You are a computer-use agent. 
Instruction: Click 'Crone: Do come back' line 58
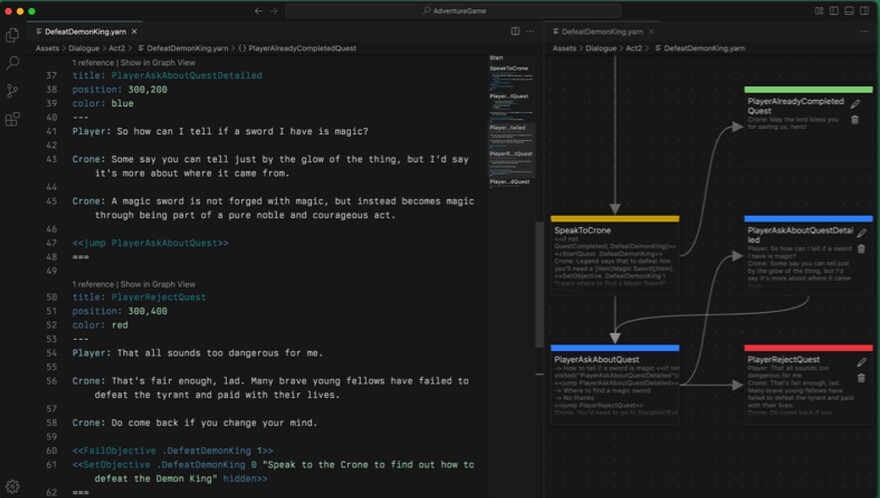pyautogui.click(x=195, y=423)
